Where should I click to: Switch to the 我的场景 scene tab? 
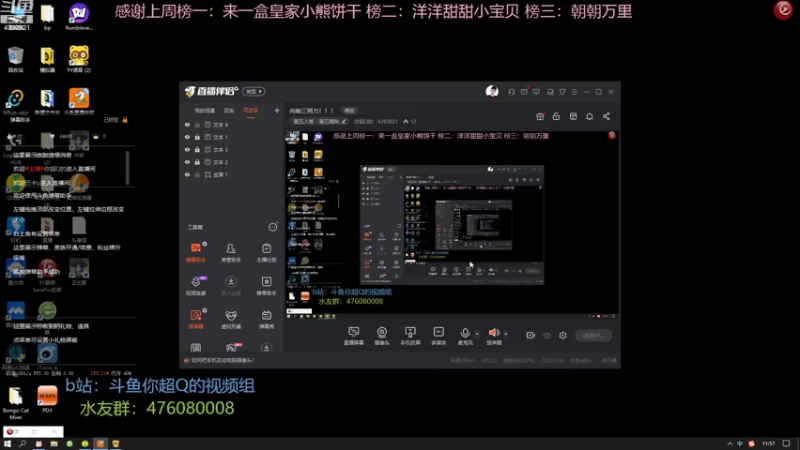tap(205, 111)
